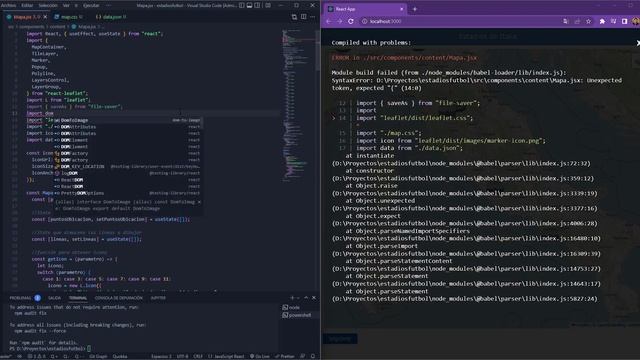Click the Prettier status bar item
Viewport: 640px width, 360px height.
point(285,356)
